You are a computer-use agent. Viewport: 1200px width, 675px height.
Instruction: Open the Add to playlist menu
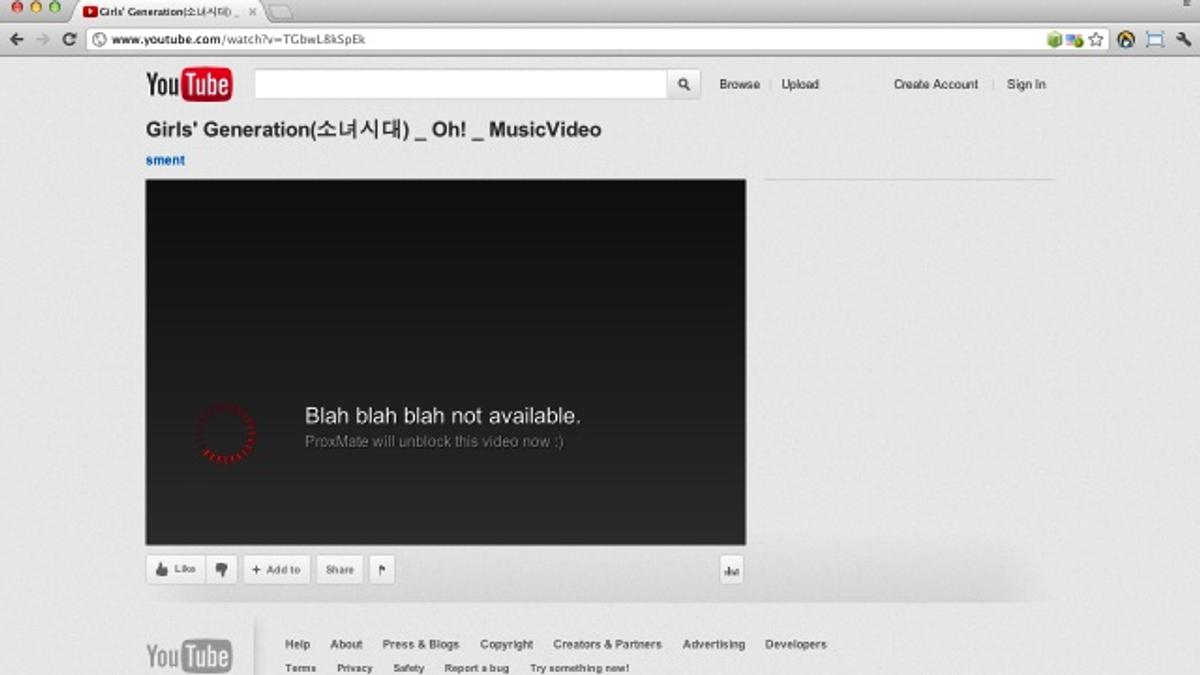pos(276,570)
